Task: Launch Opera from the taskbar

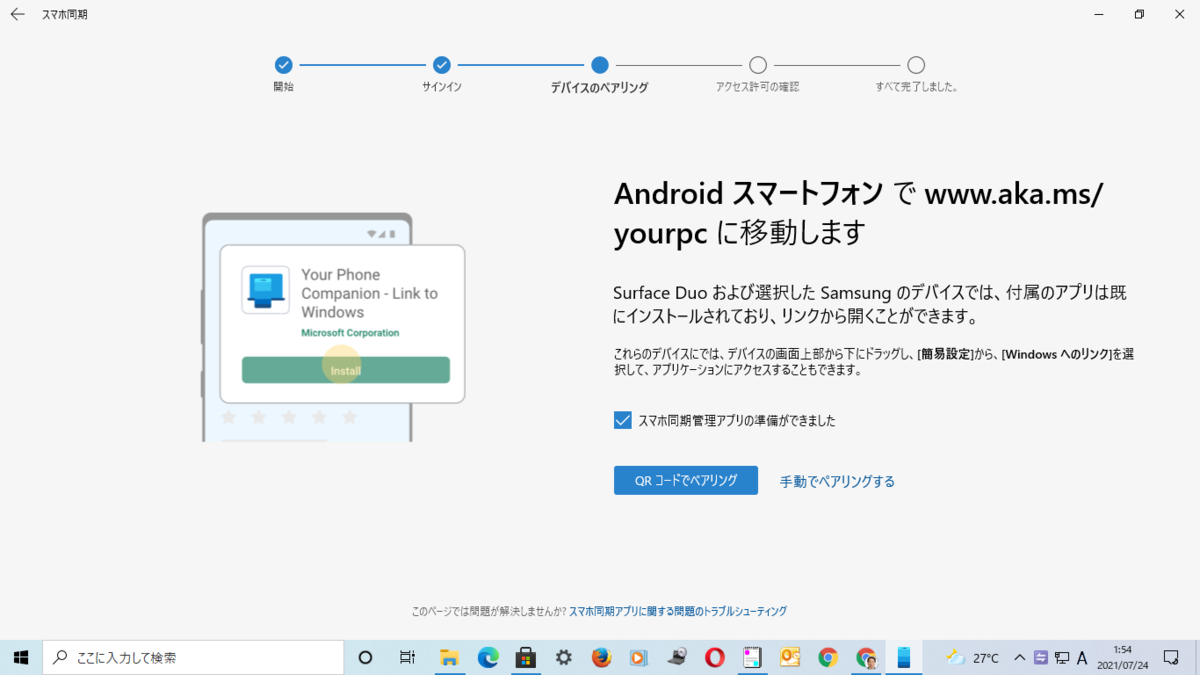Action: tap(714, 657)
